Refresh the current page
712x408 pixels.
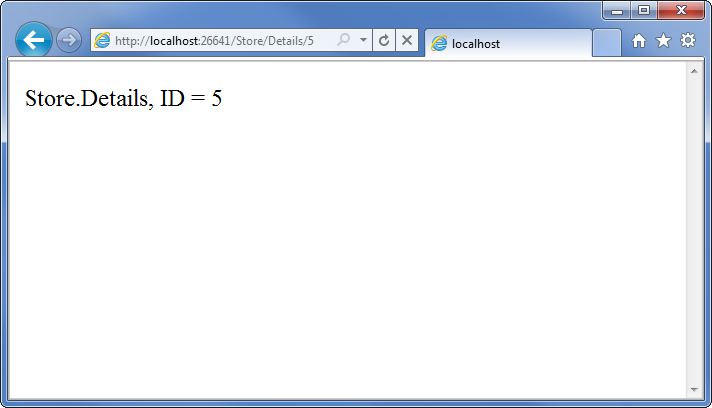(x=384, y=41)
